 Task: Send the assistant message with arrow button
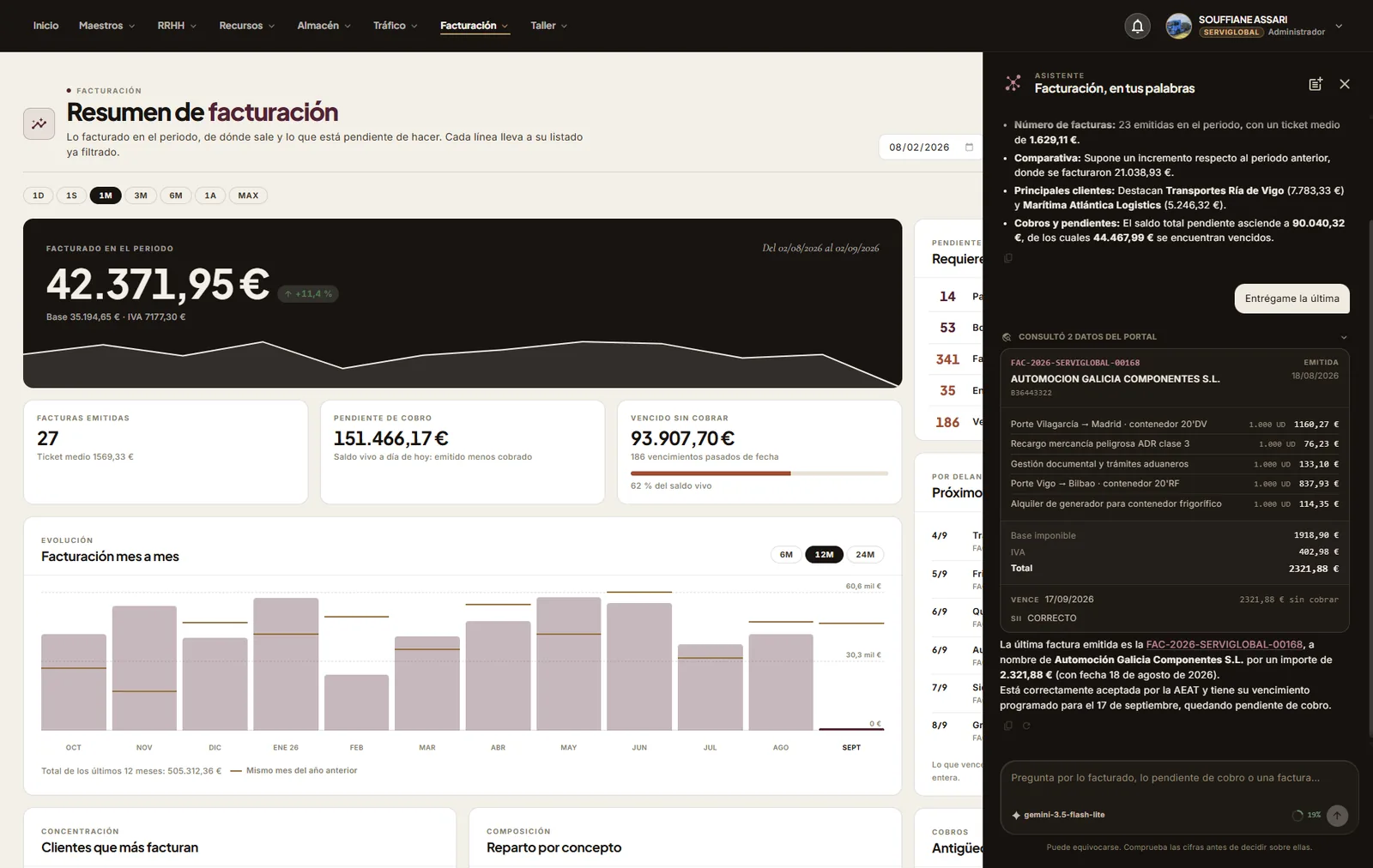tap(1337, 816)
